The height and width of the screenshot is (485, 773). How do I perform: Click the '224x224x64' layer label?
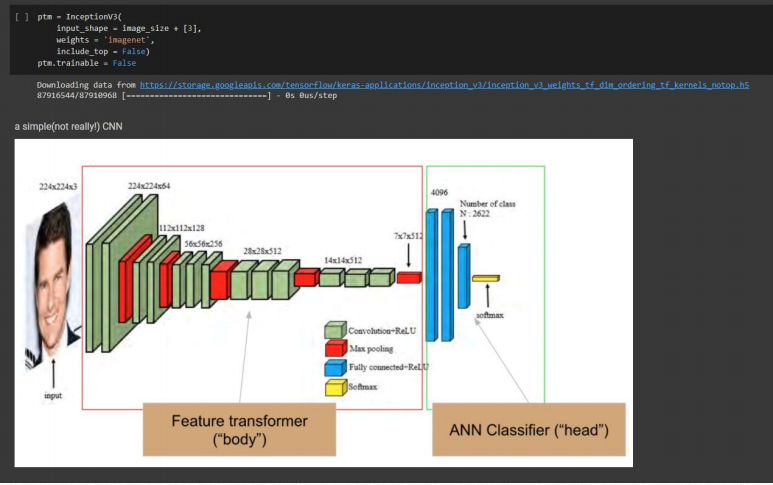[x=149, y=186]
